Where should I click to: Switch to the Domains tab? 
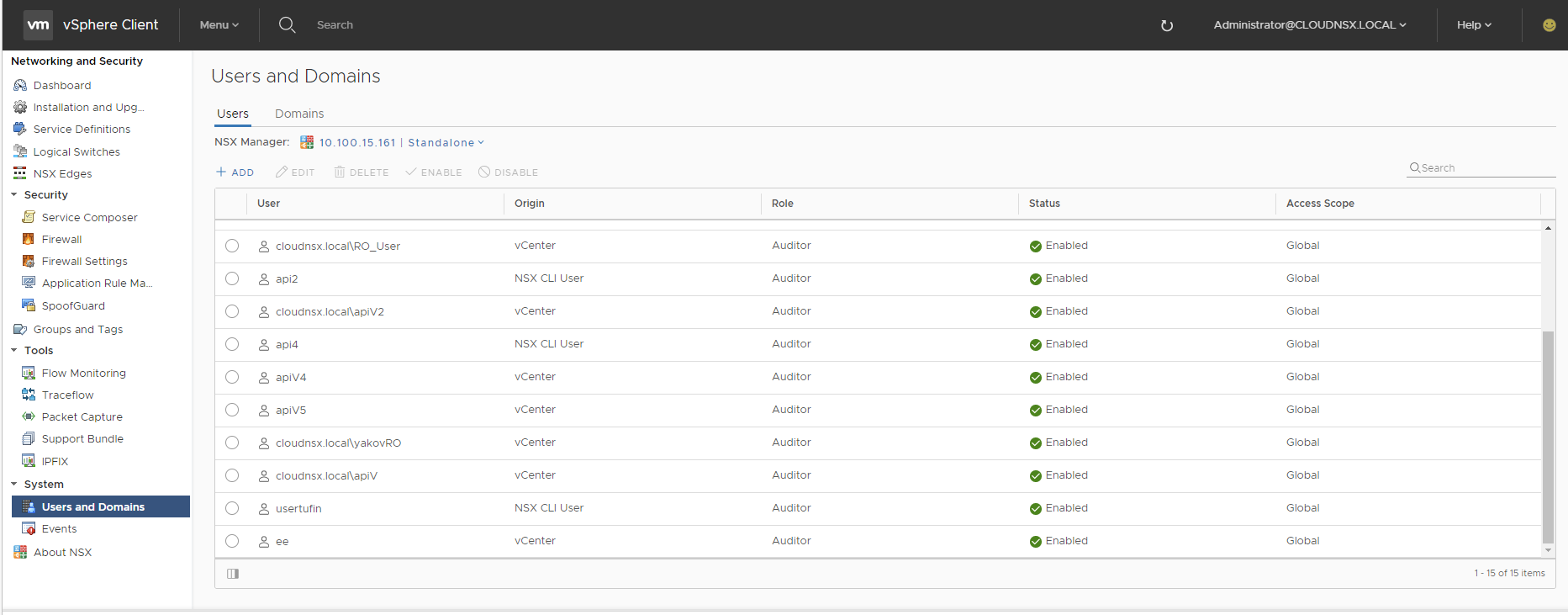coord(299,114)
